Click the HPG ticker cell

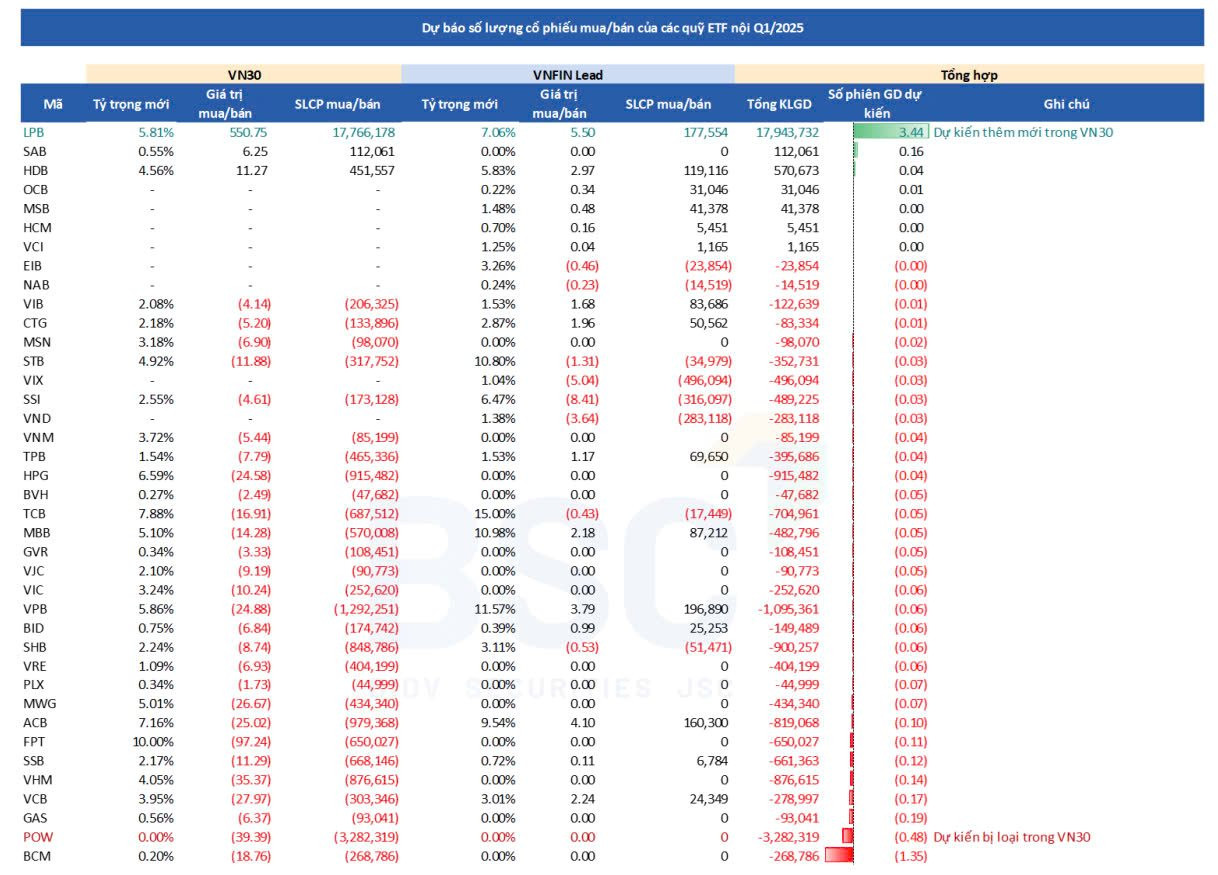(x=34, y=475)
